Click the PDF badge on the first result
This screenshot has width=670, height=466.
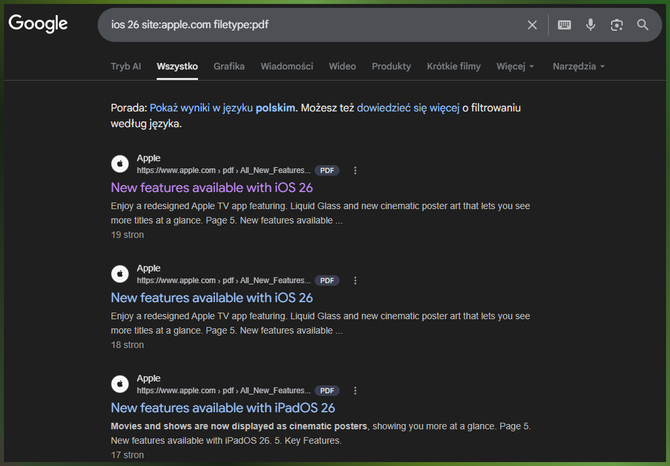(x=327, y=170)
